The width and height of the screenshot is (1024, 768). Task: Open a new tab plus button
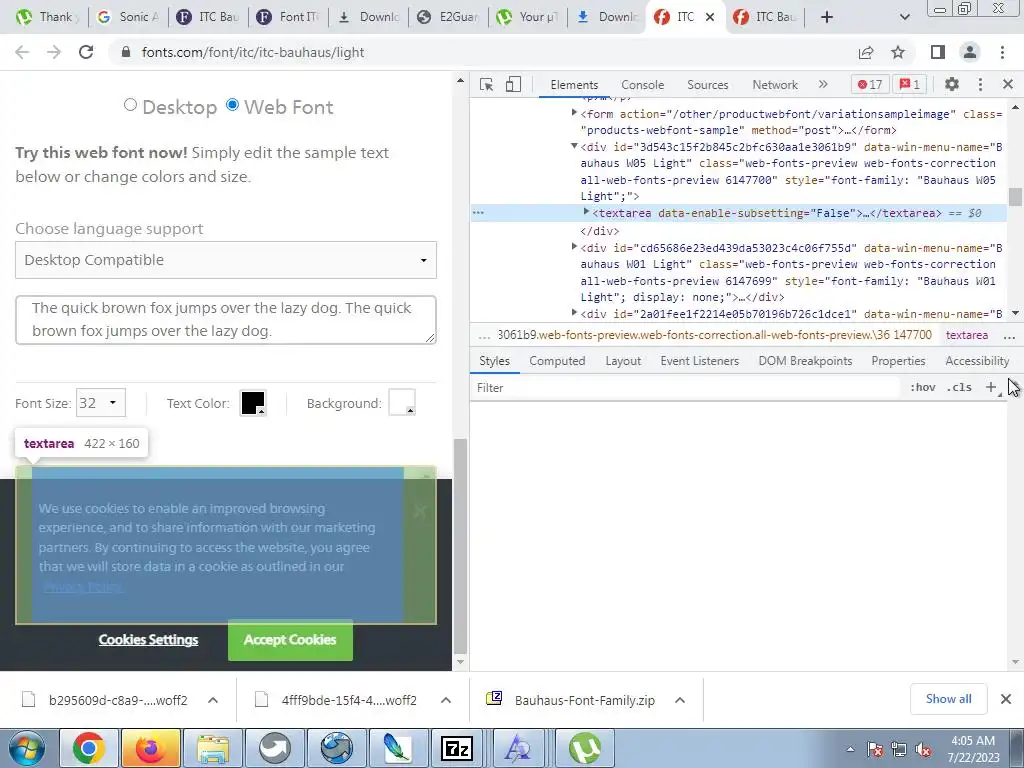[x=827, y=17]
